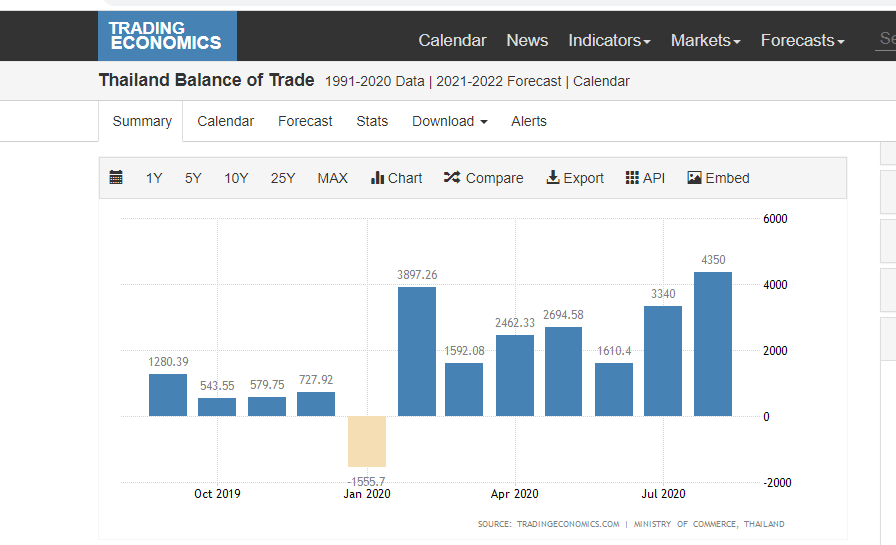Open the API grid icon
The width and height of the screenshot is (896, 545).
tap(632, 178)
